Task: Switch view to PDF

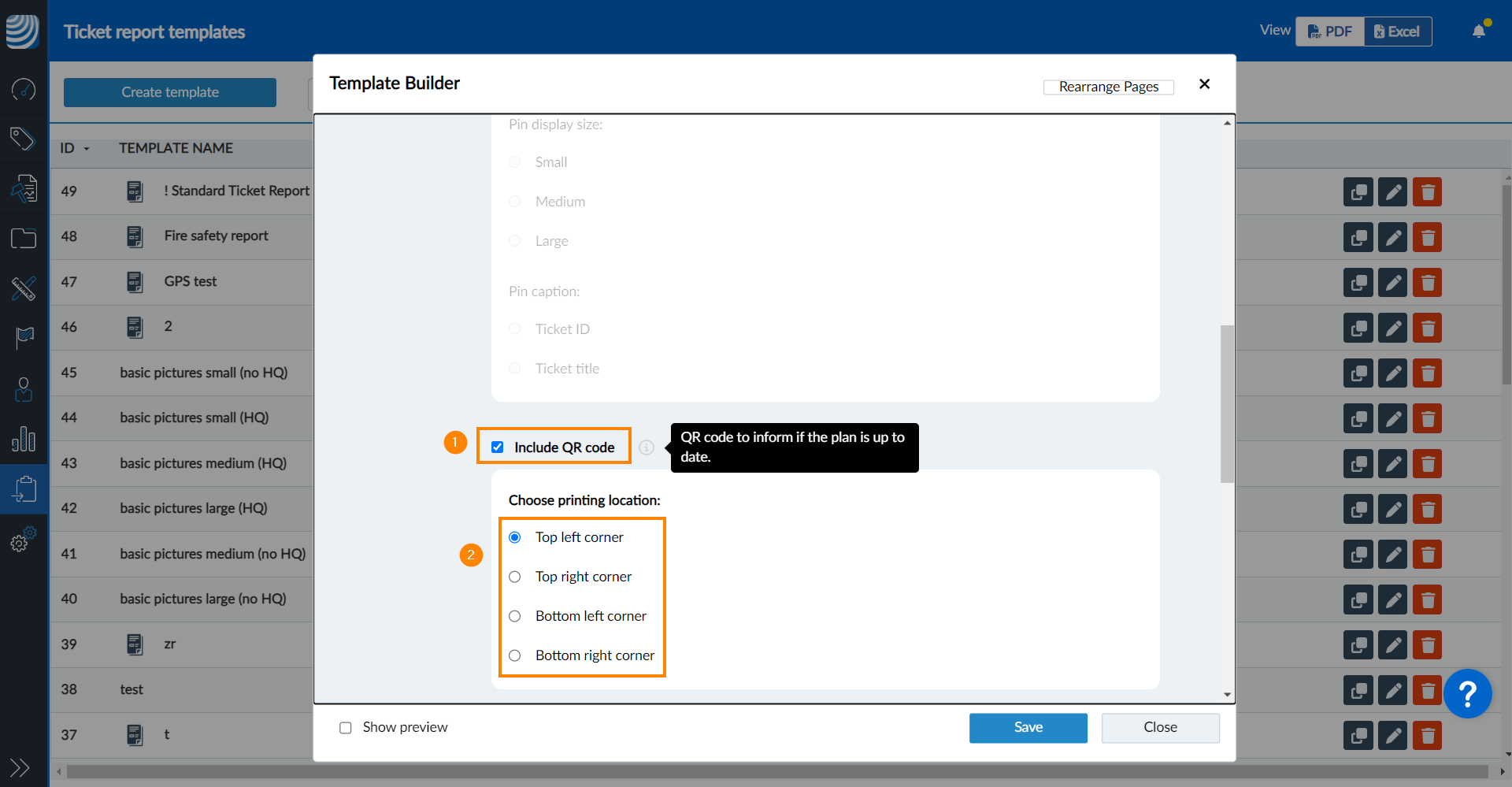Action: click(1330, 32)
